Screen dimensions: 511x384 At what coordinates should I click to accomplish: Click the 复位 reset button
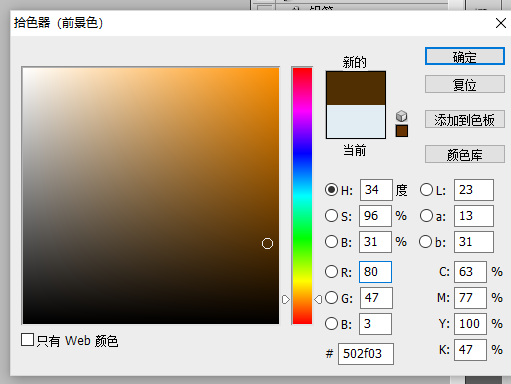tap(465, 84)
